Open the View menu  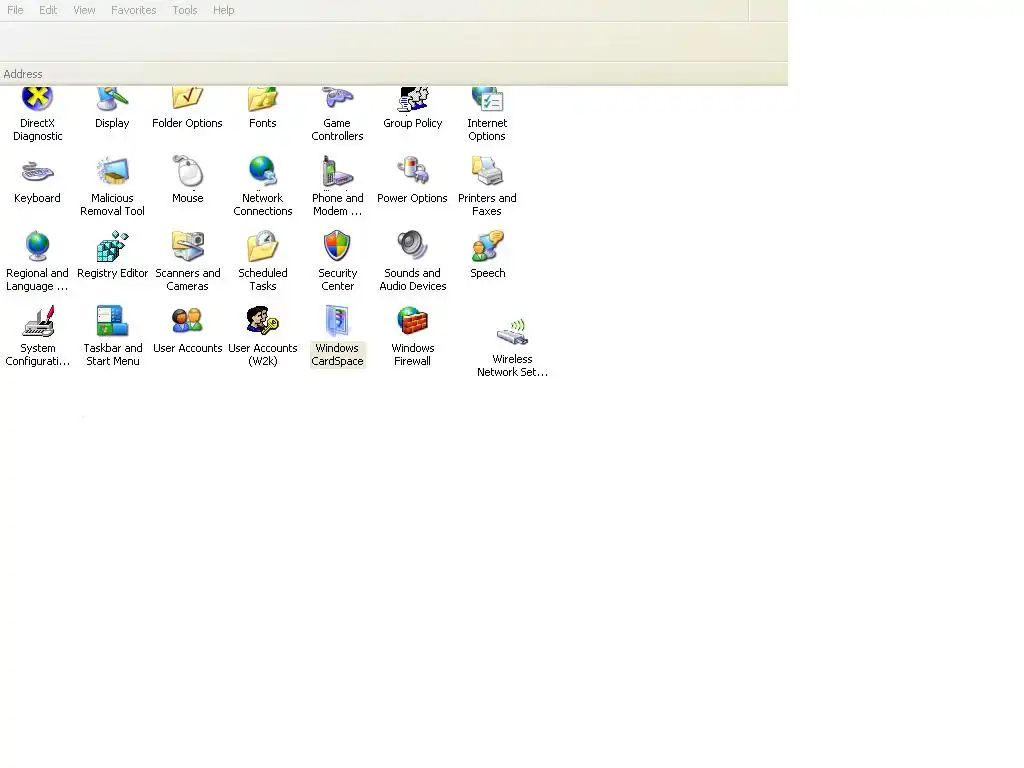[x=84, y=10]
